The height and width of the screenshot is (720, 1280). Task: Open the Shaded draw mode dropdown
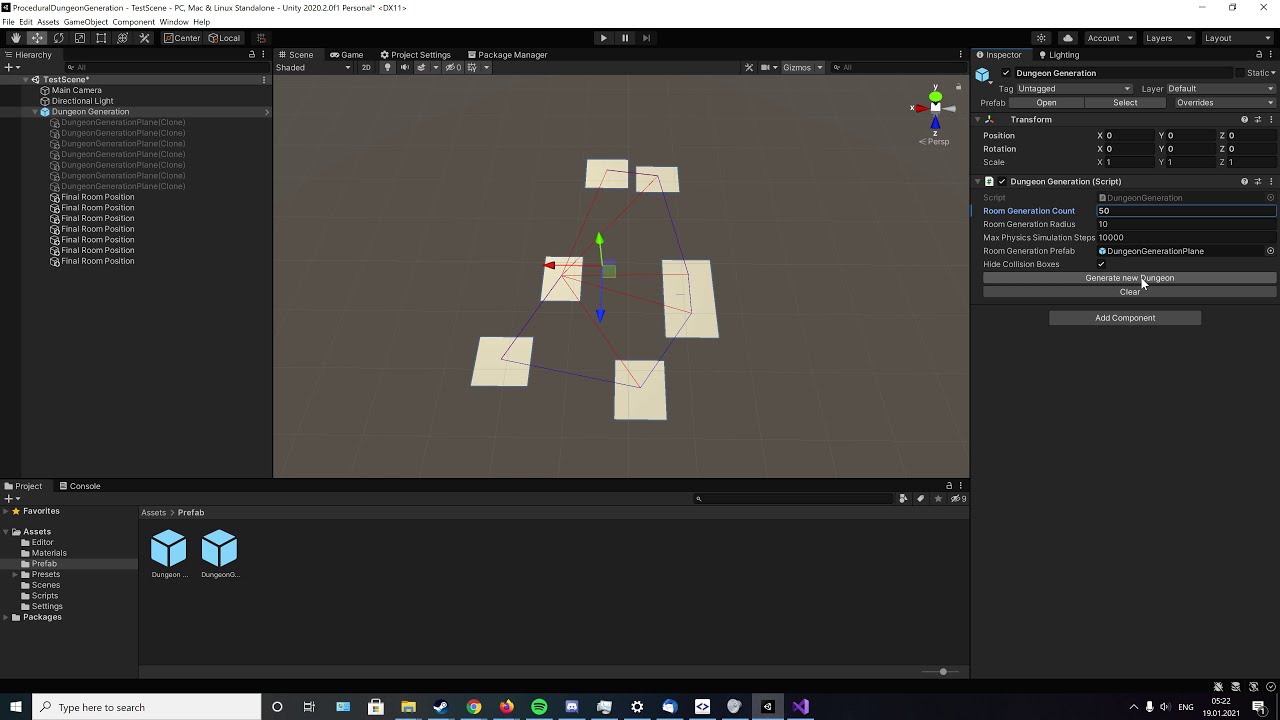click(313, 67)
